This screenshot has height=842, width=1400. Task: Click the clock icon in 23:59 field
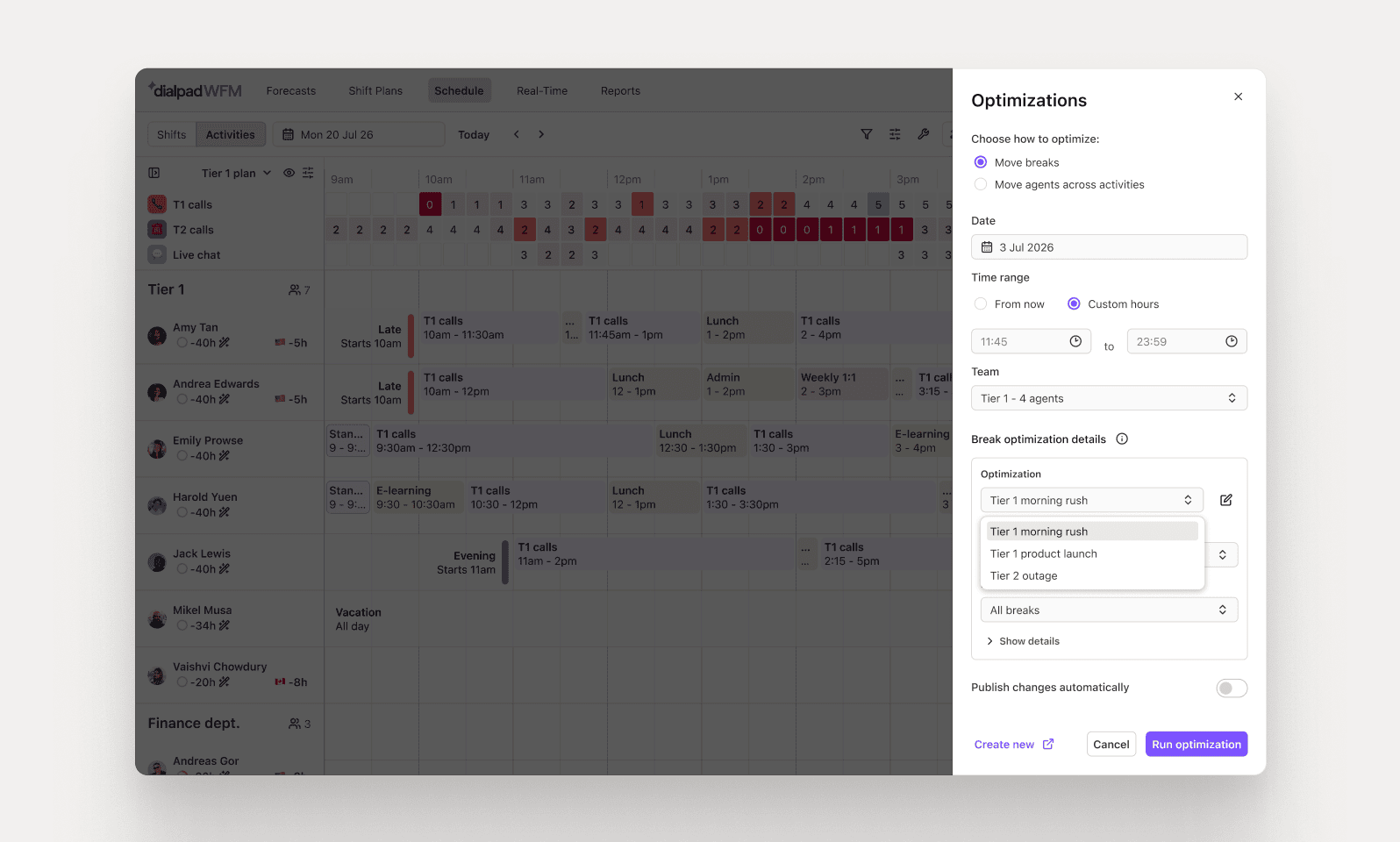1232,341
